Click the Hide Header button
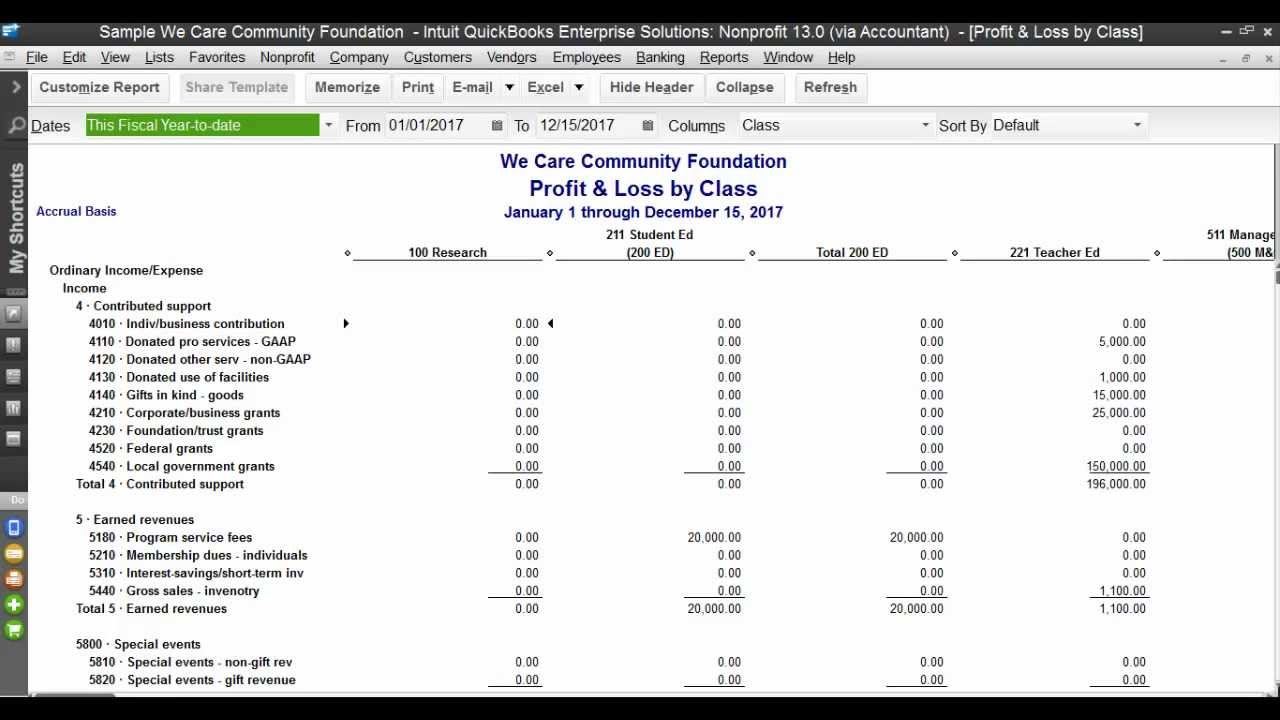1280x720 pixels. point(651,88)
